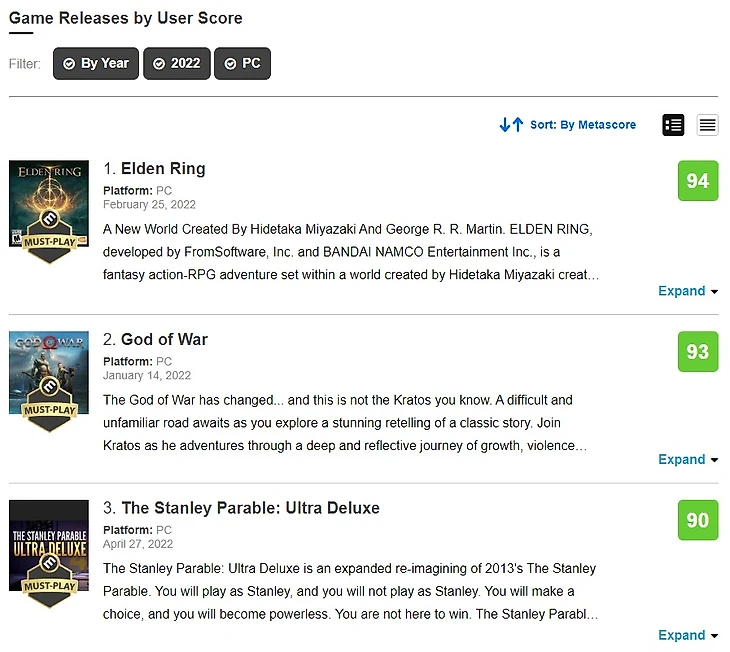The image size is (730, 652).
Task: Click Elden Ring Must-Play badge
Action: [x=49, y=237]
